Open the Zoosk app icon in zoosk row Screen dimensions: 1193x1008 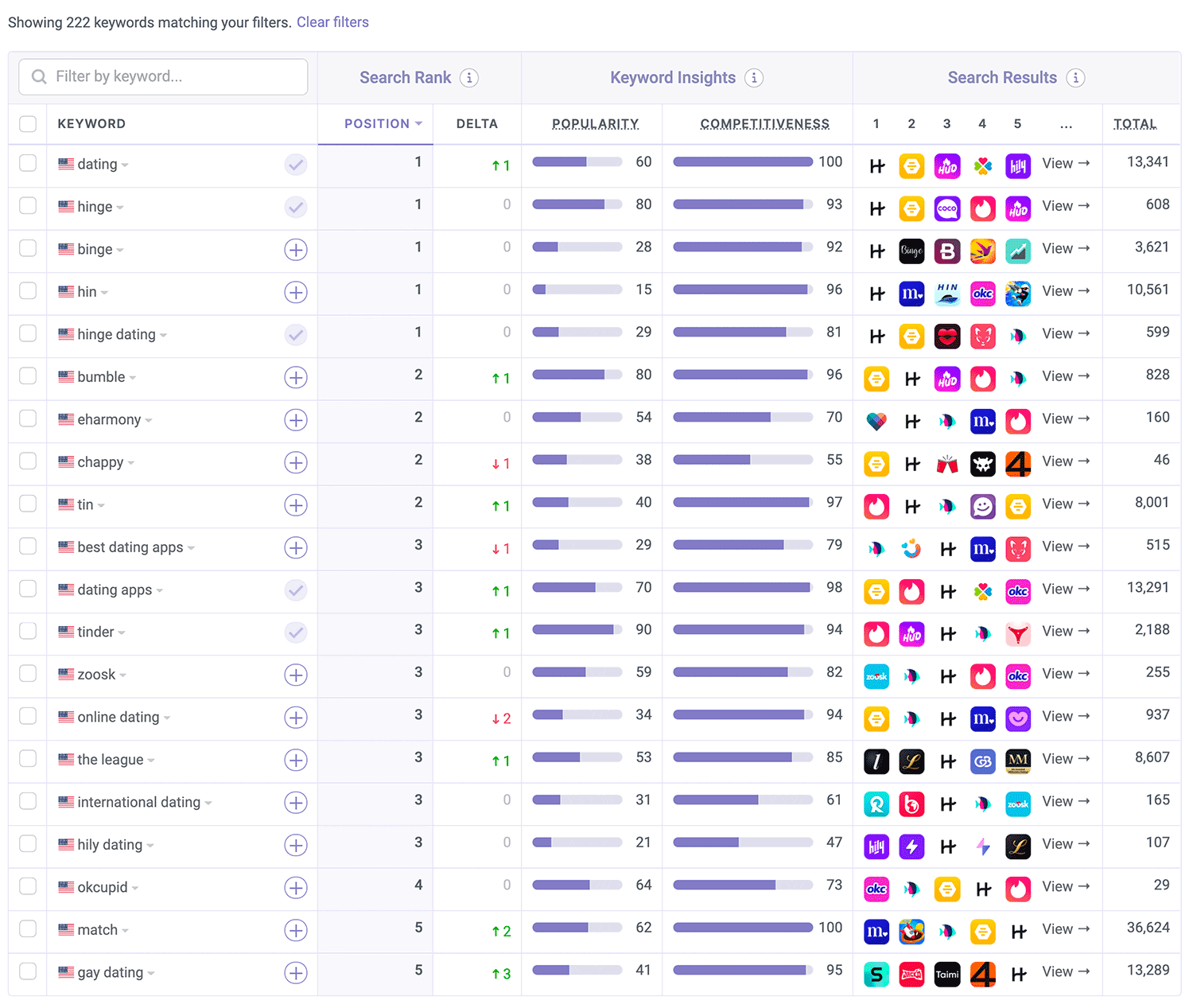pos(876,676)
